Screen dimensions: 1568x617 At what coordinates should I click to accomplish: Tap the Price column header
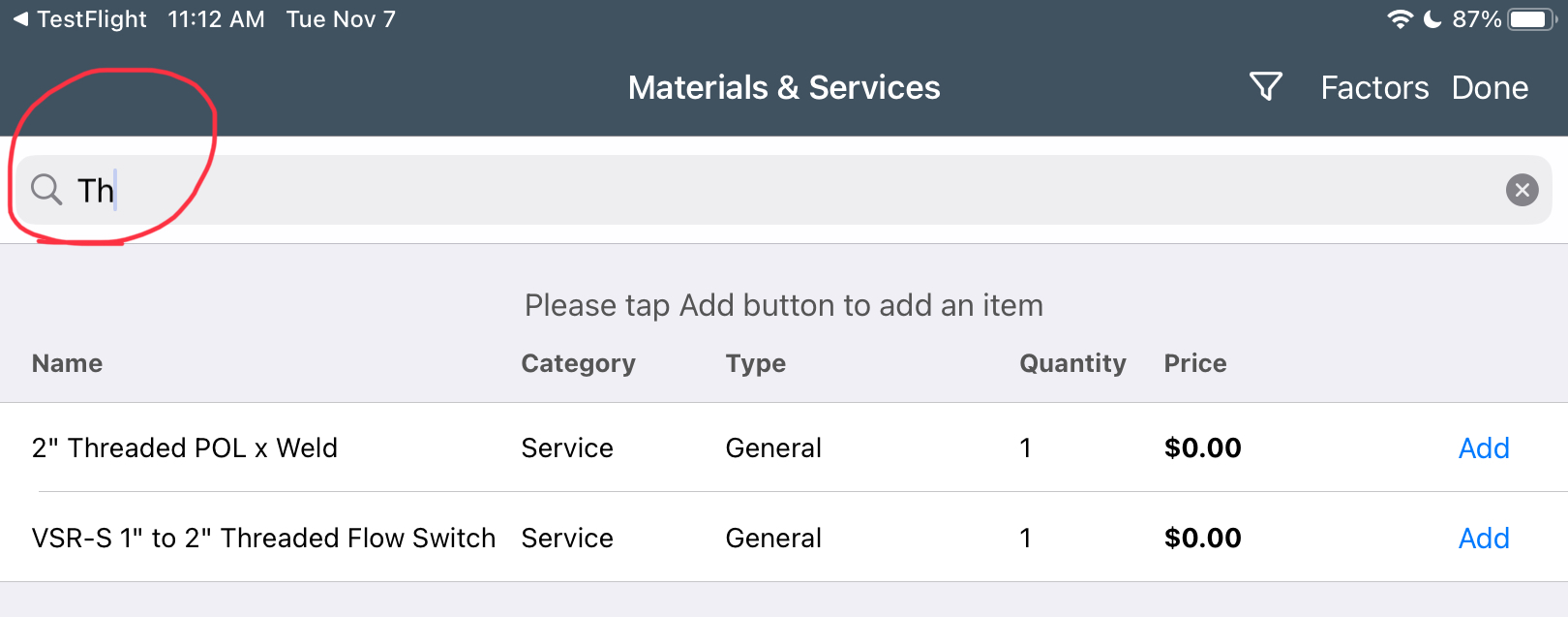1195,363
